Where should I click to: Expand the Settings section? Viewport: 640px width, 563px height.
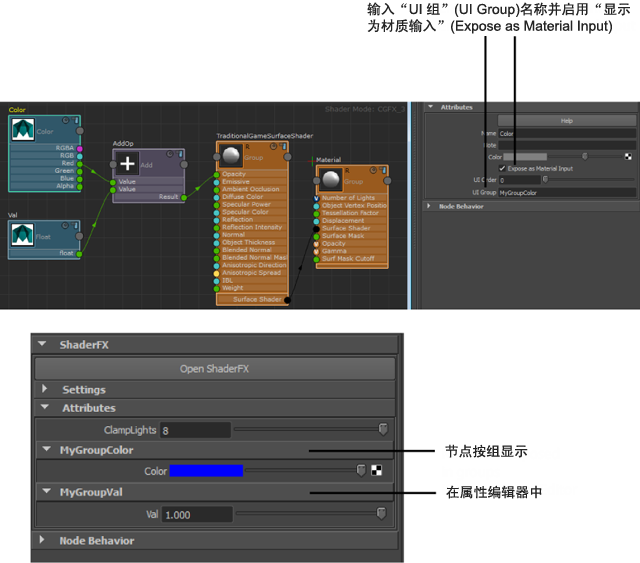44,389
